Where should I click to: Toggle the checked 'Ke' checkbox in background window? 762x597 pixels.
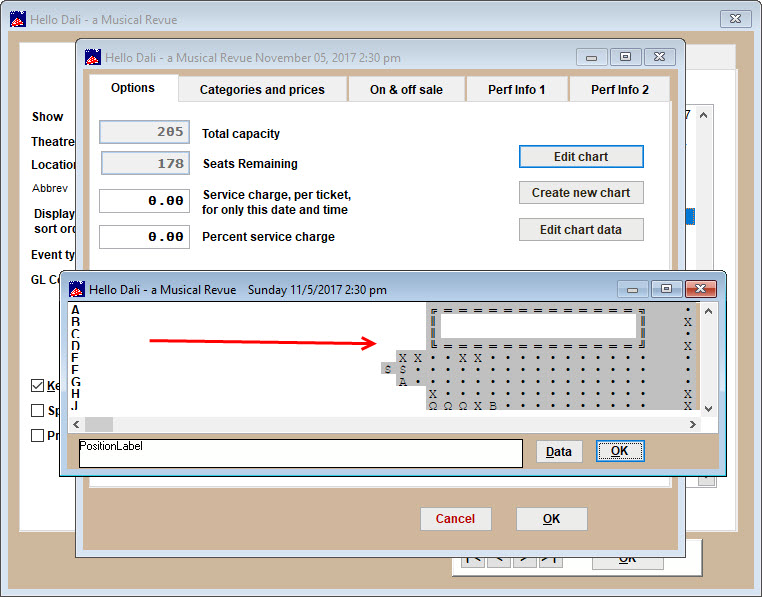pos(37,386)
